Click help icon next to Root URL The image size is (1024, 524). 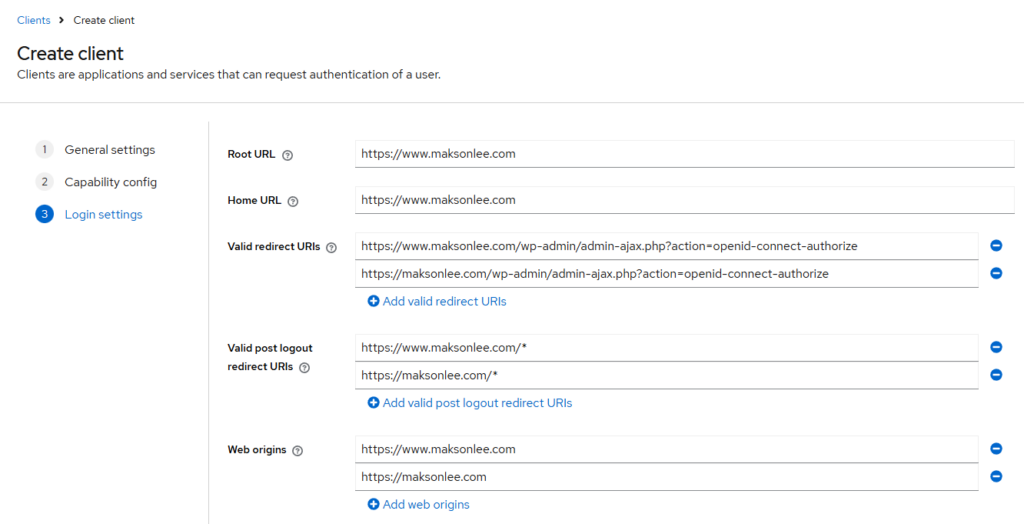[x=288, y=156]
